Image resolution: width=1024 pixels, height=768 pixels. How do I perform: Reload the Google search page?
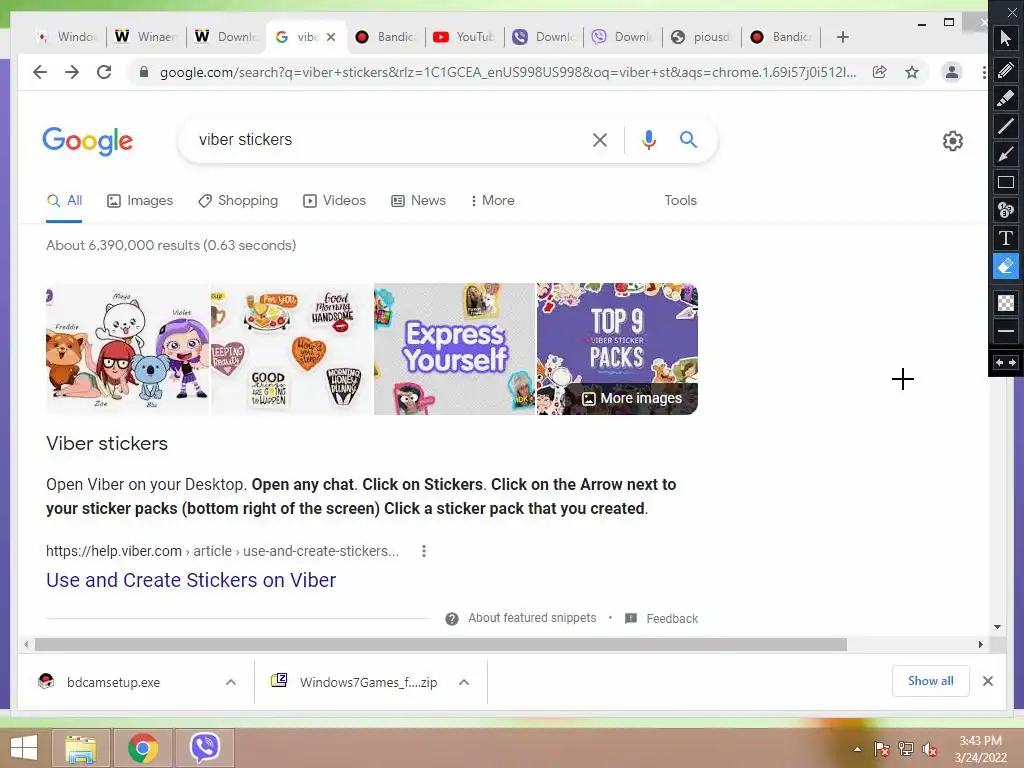[x=104, y=72]
